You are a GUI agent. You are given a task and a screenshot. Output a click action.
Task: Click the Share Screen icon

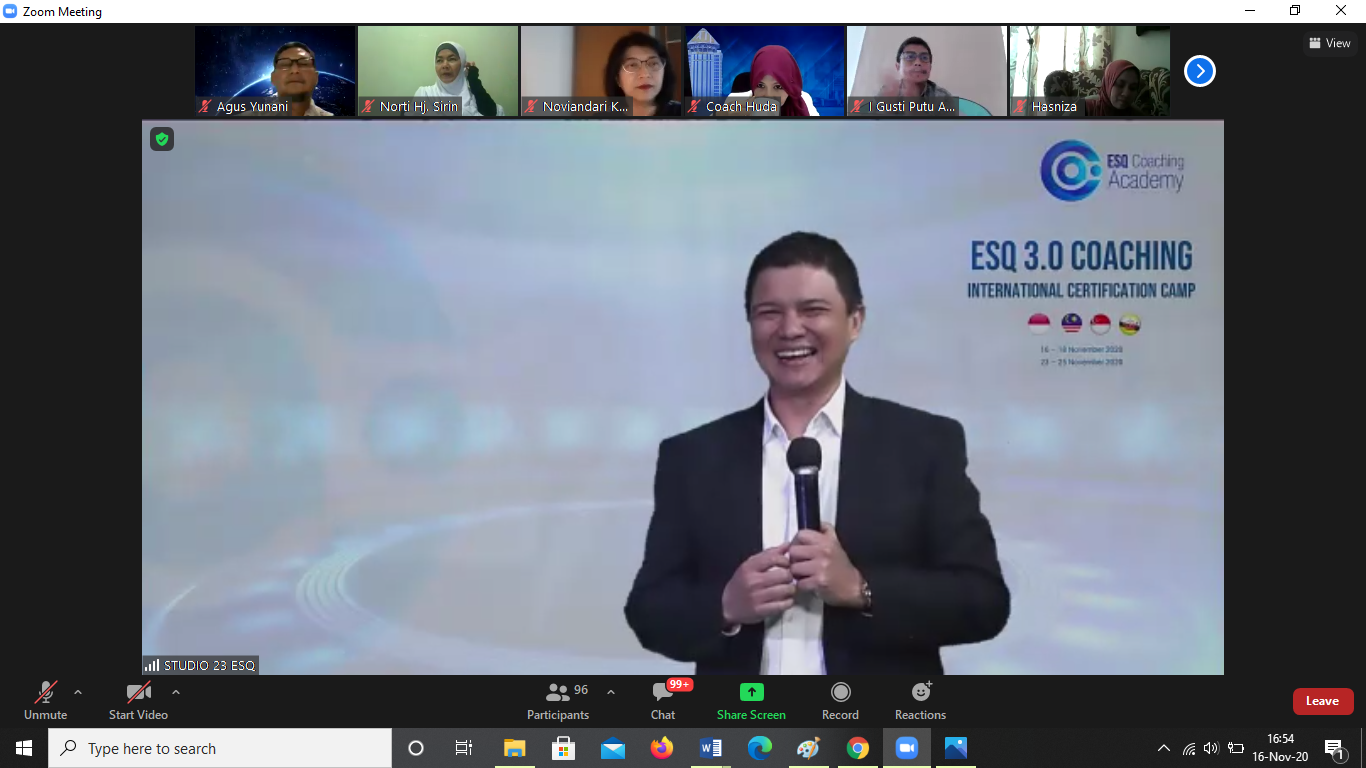(x=751, y=692)
